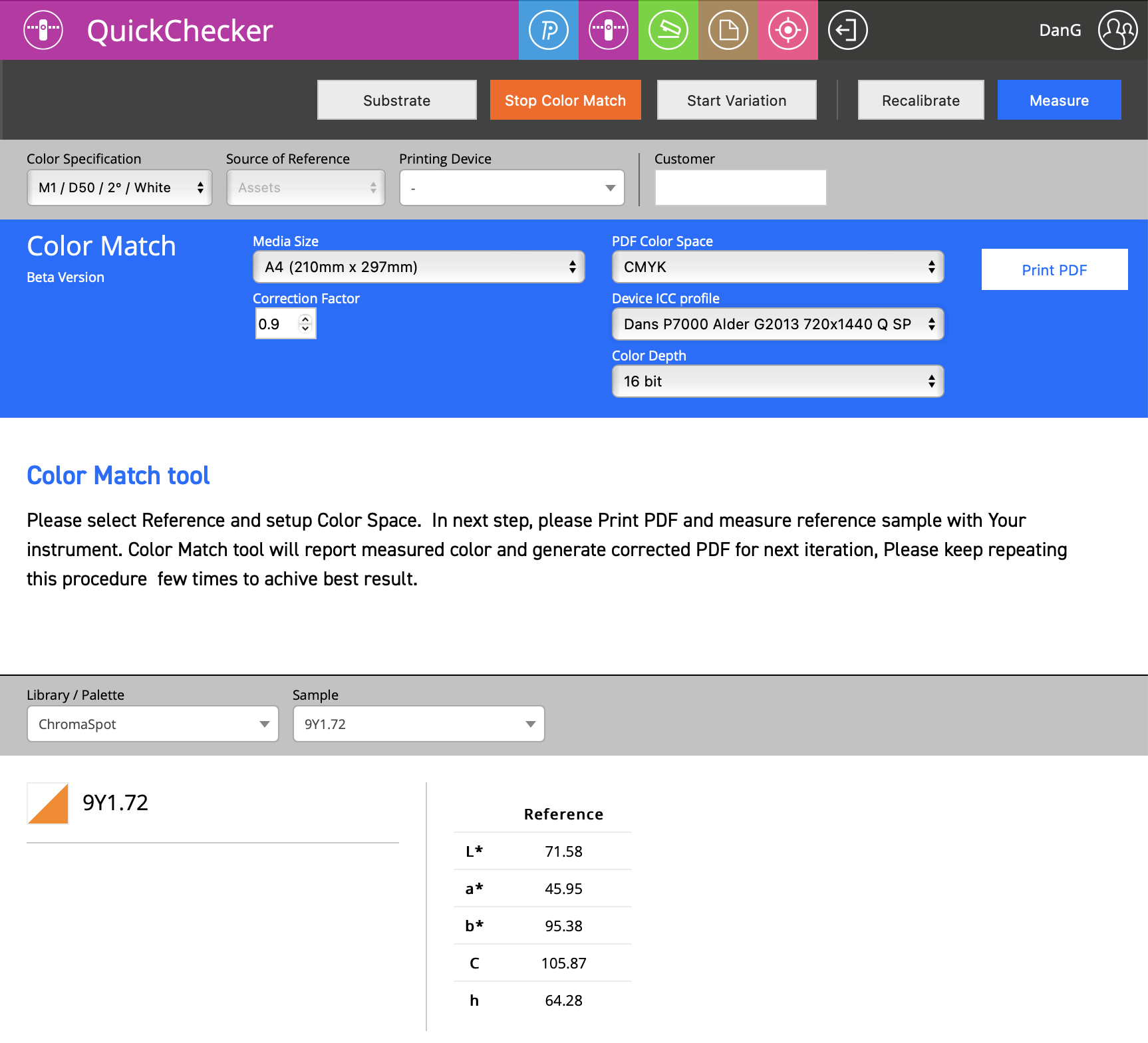
Task: Click the Customer input field
Action: (x=740, y=188)
